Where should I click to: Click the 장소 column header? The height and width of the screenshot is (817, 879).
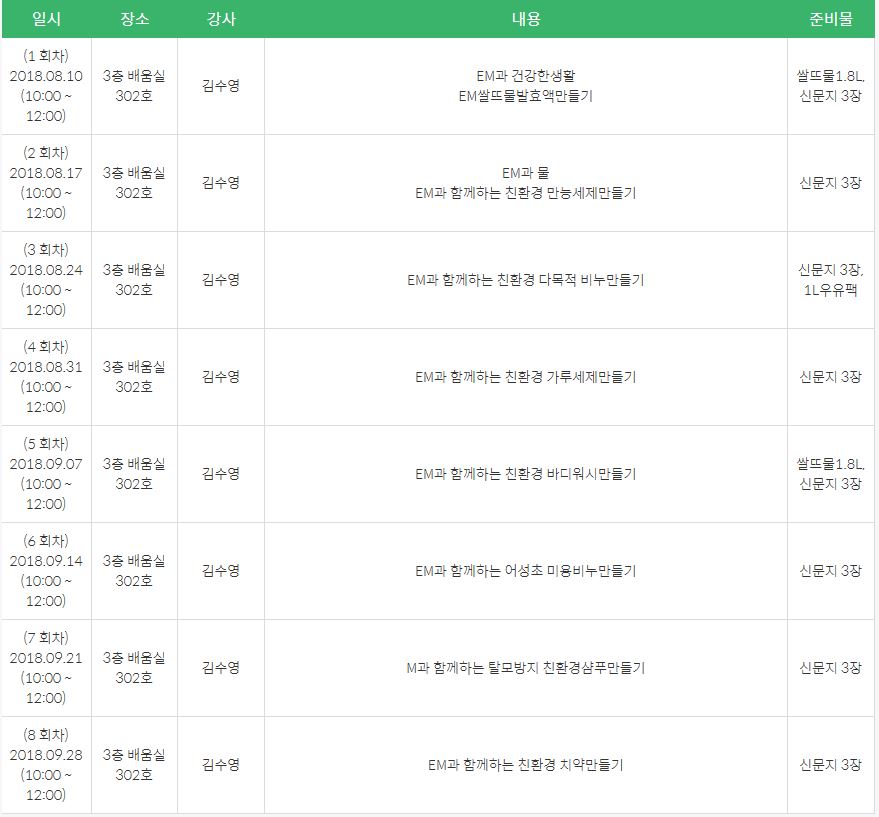click(x=134, y=18)
